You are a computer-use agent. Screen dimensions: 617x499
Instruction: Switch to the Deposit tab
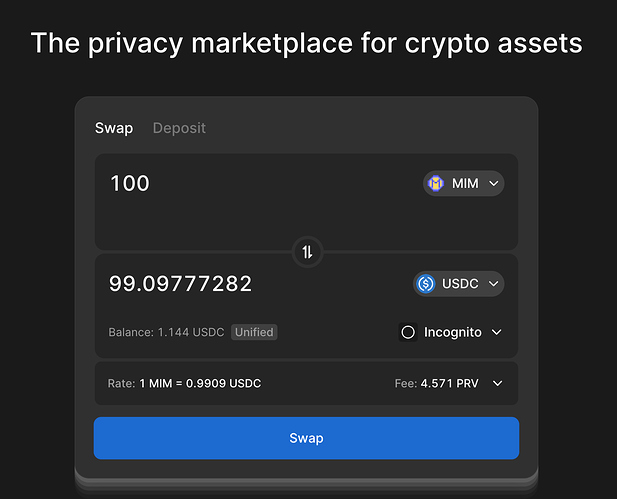tap(179, 128)
